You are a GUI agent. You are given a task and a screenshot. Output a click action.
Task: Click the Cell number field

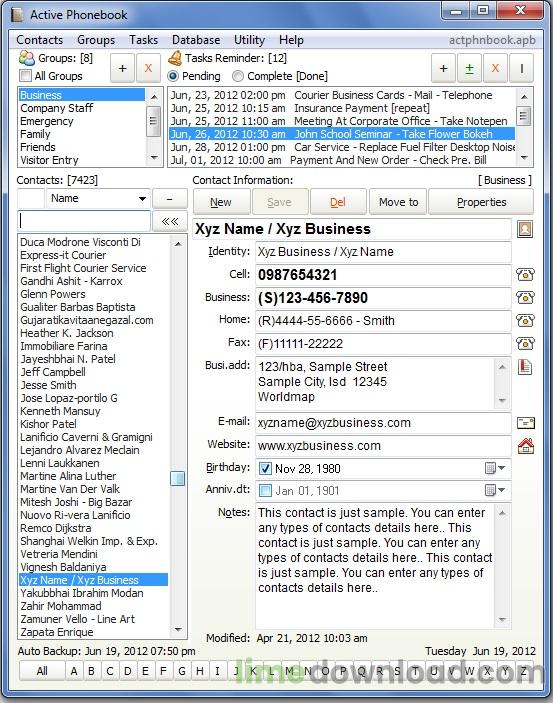point(383,275)
